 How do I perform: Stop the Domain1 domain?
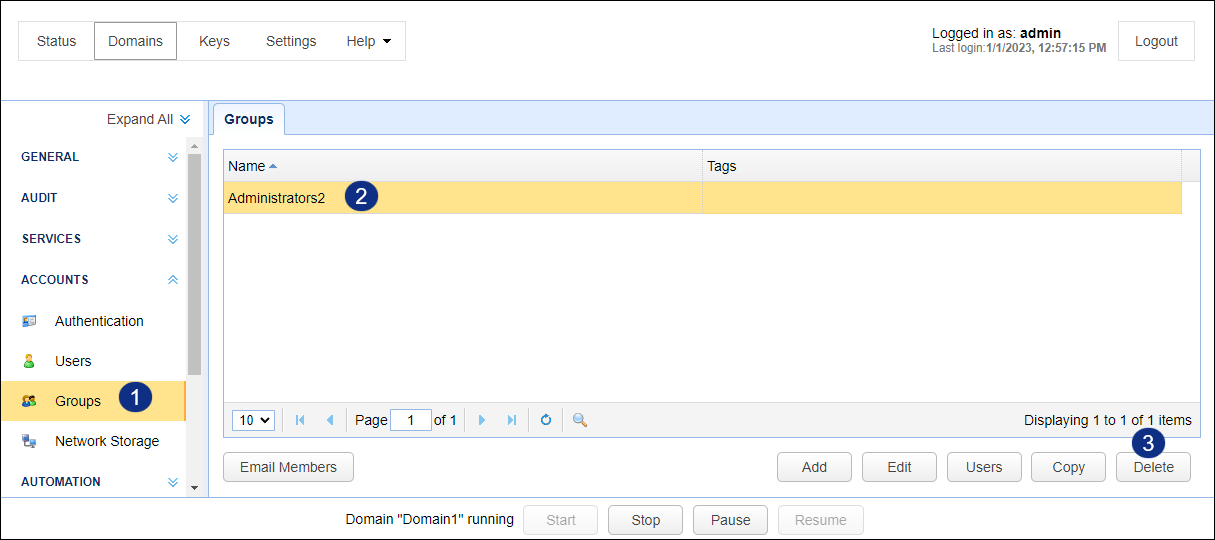(646, 520)
